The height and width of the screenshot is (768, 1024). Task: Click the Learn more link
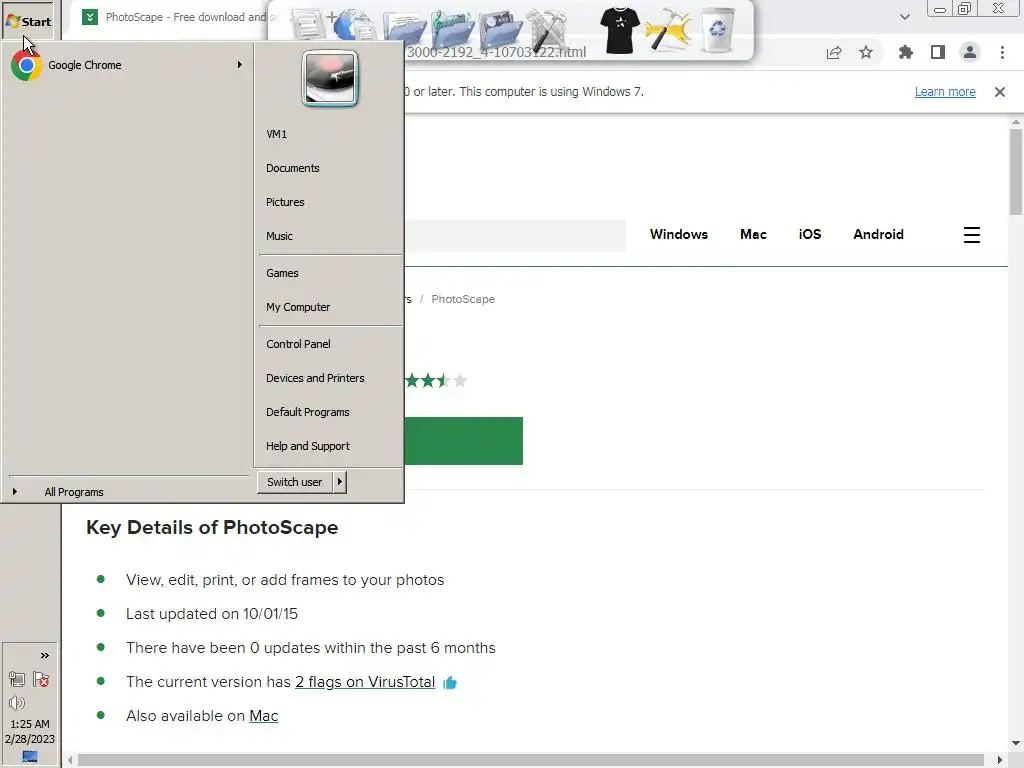tap(945, 92)
